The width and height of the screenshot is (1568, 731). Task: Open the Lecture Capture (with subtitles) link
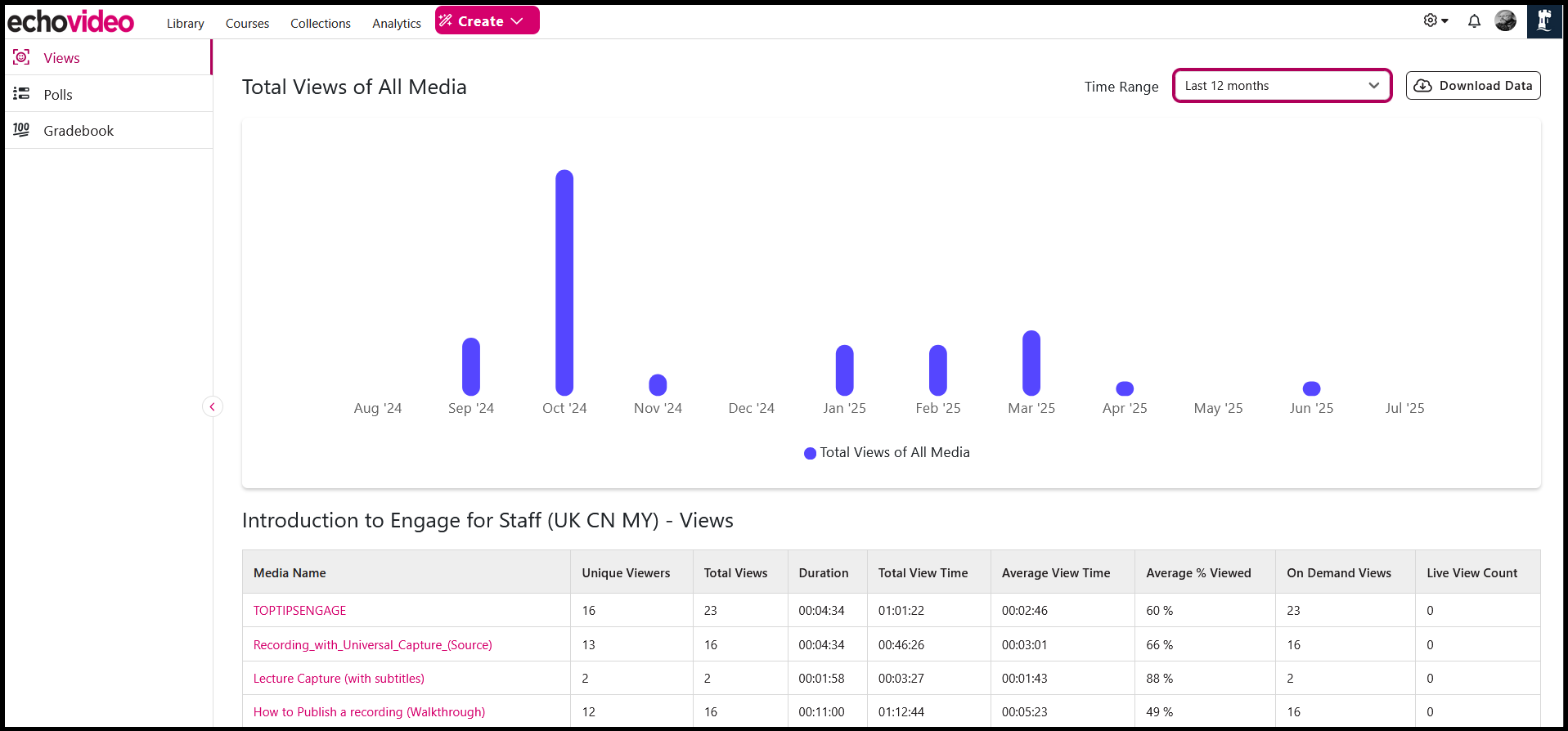(339, 679)
